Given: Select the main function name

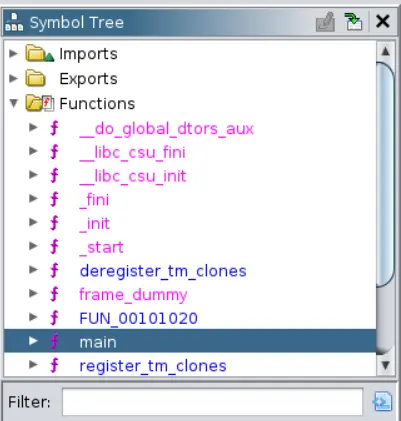Looking at the screenshot, I should pos(98,342).
